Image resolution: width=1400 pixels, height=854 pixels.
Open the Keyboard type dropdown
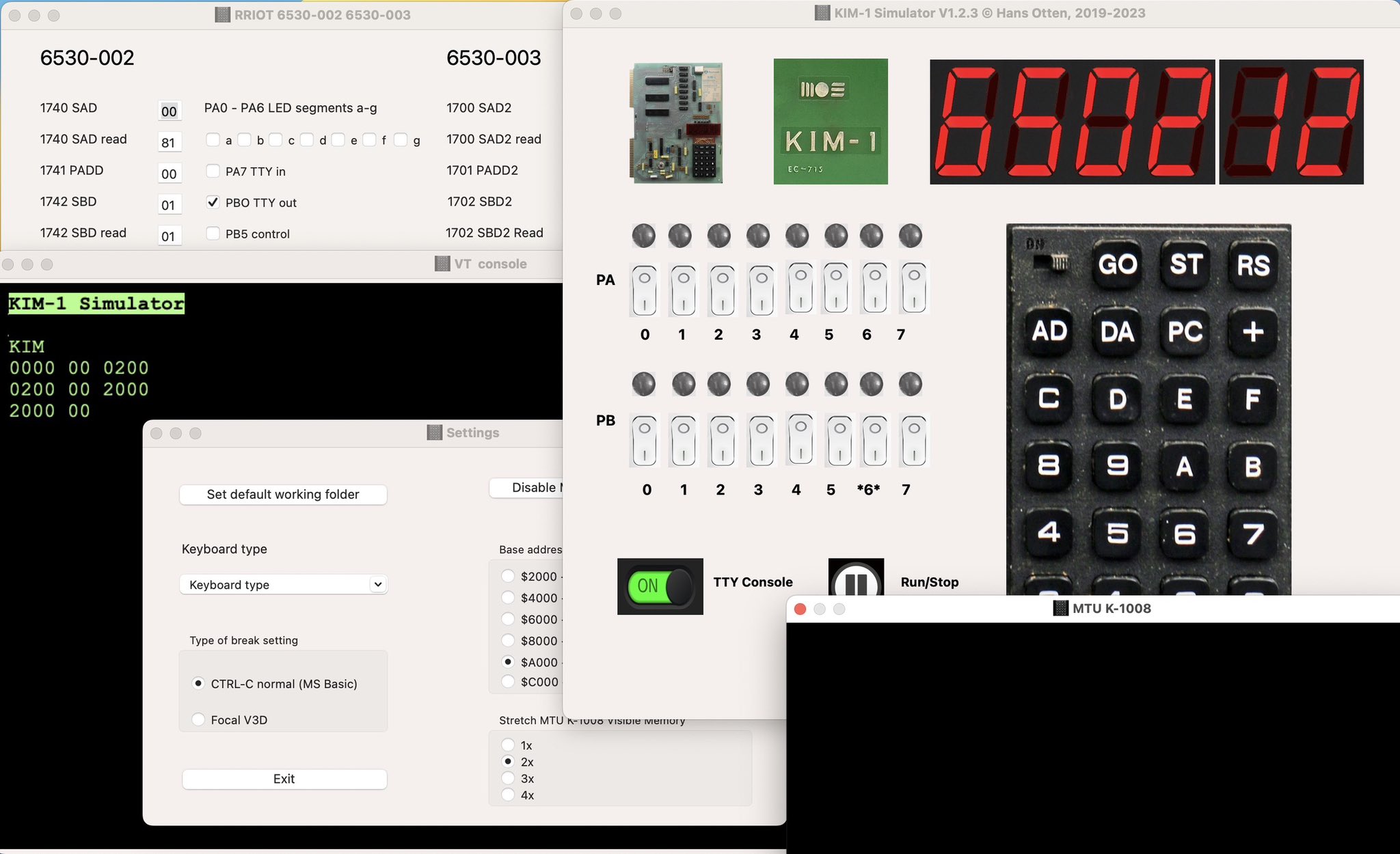coord(283,584)
